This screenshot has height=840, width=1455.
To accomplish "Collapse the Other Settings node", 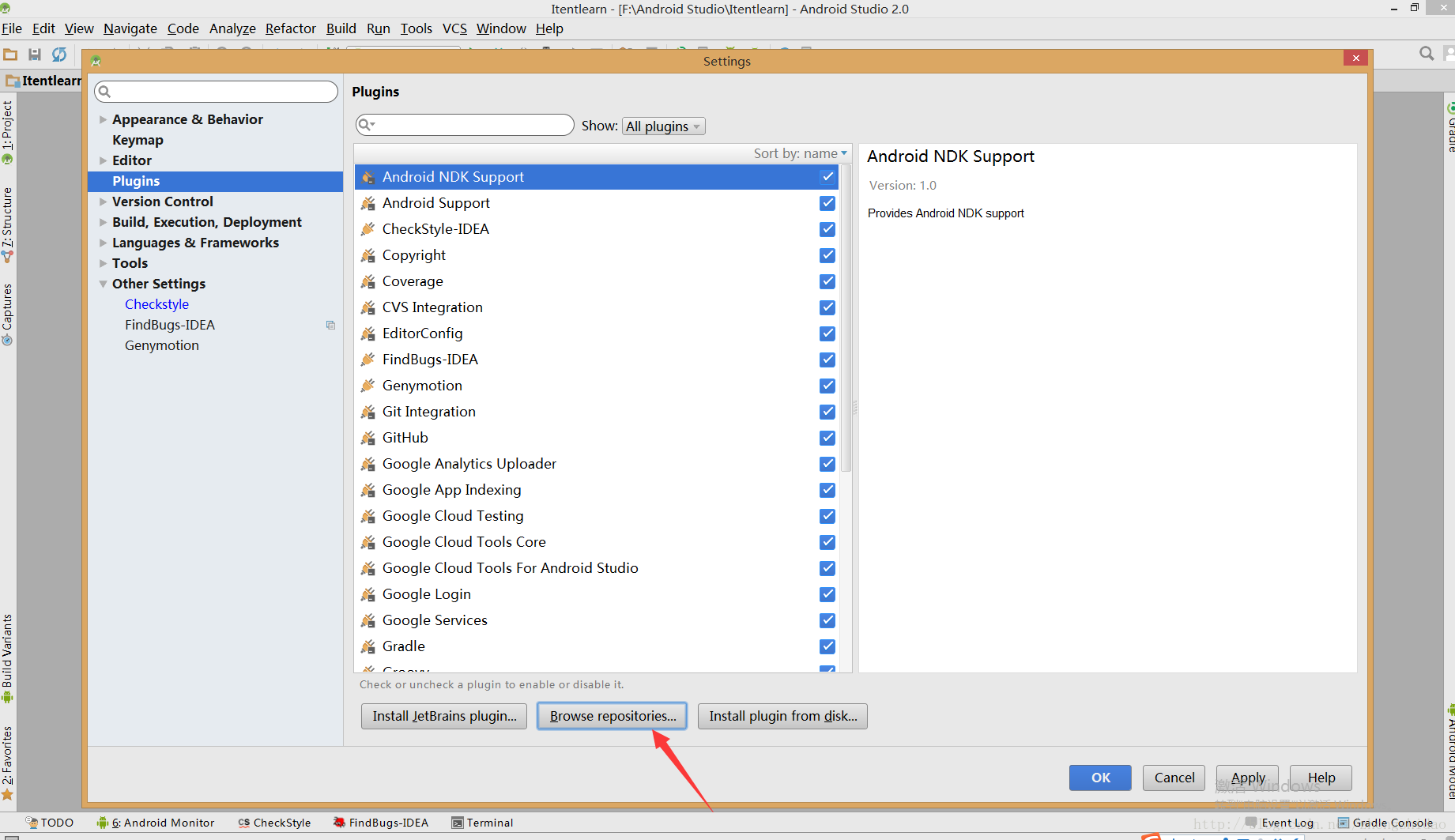I will pyautogui.click(x=103, y=284).
